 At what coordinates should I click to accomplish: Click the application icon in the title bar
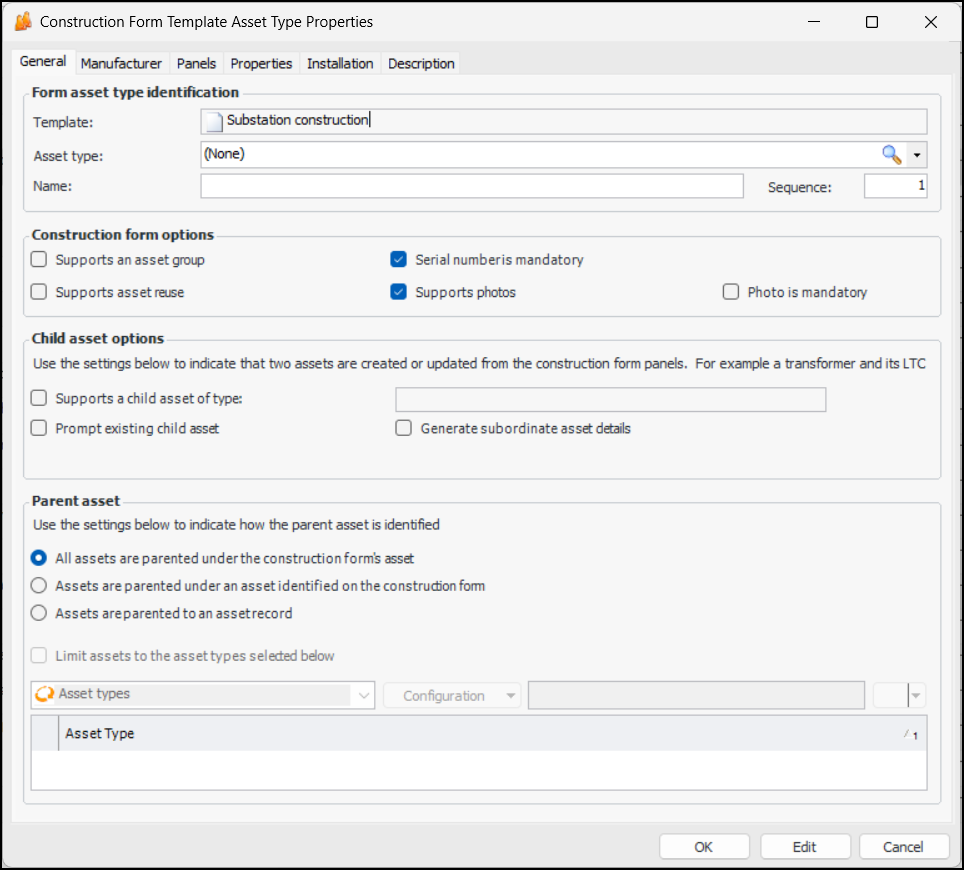(x=23, y=21)
